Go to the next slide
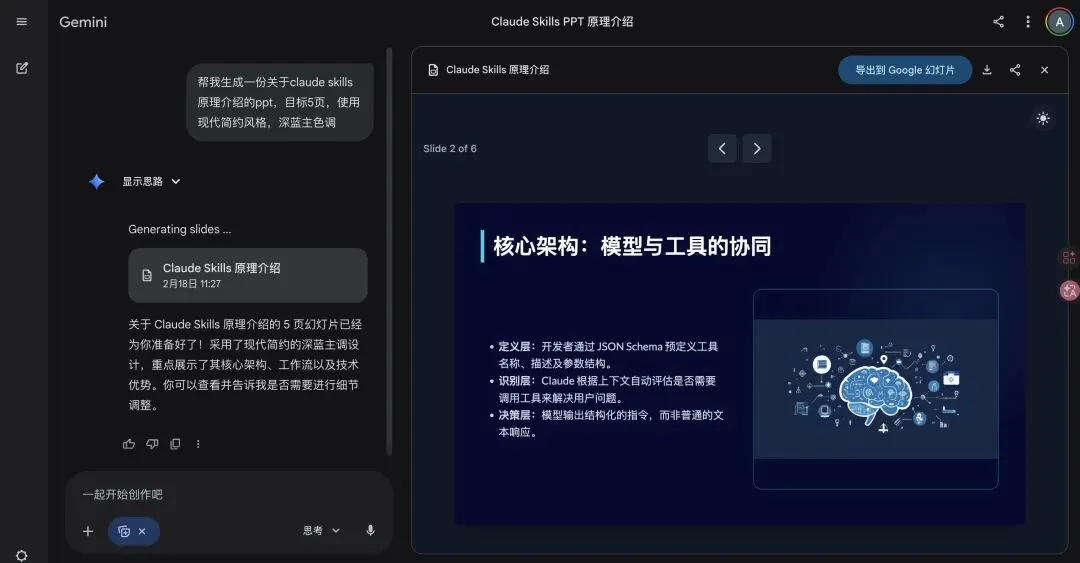1080x563 pixels. [757, 148]
